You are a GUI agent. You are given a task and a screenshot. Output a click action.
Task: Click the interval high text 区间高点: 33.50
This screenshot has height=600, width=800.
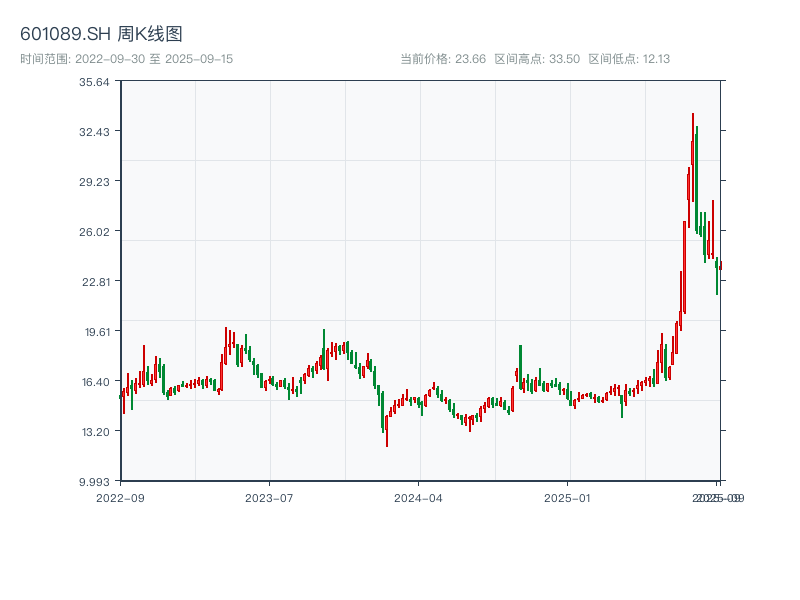[537, 59]
